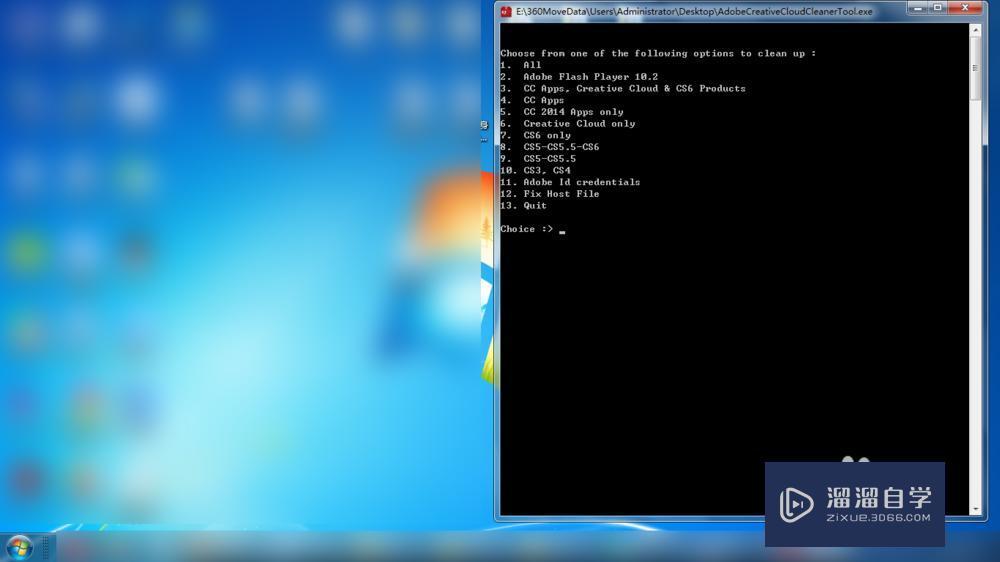Click the '13. Quit' line
The image size is (1000, 562).
[x=524, y=205]
